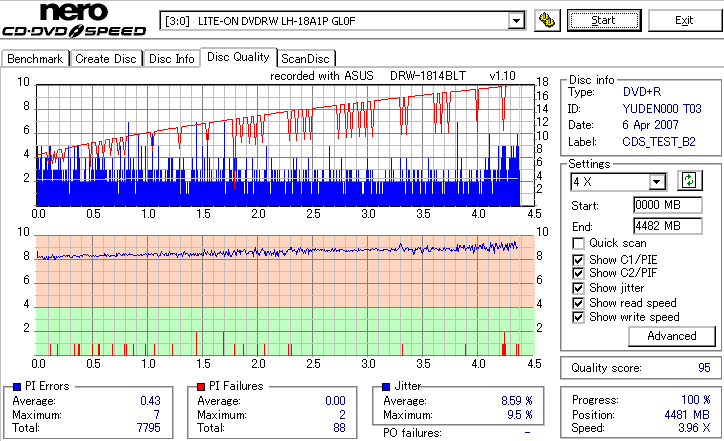Toggle the Show jitter checkbox
This screenshot has width=724, height=441.
coord(578,288)
